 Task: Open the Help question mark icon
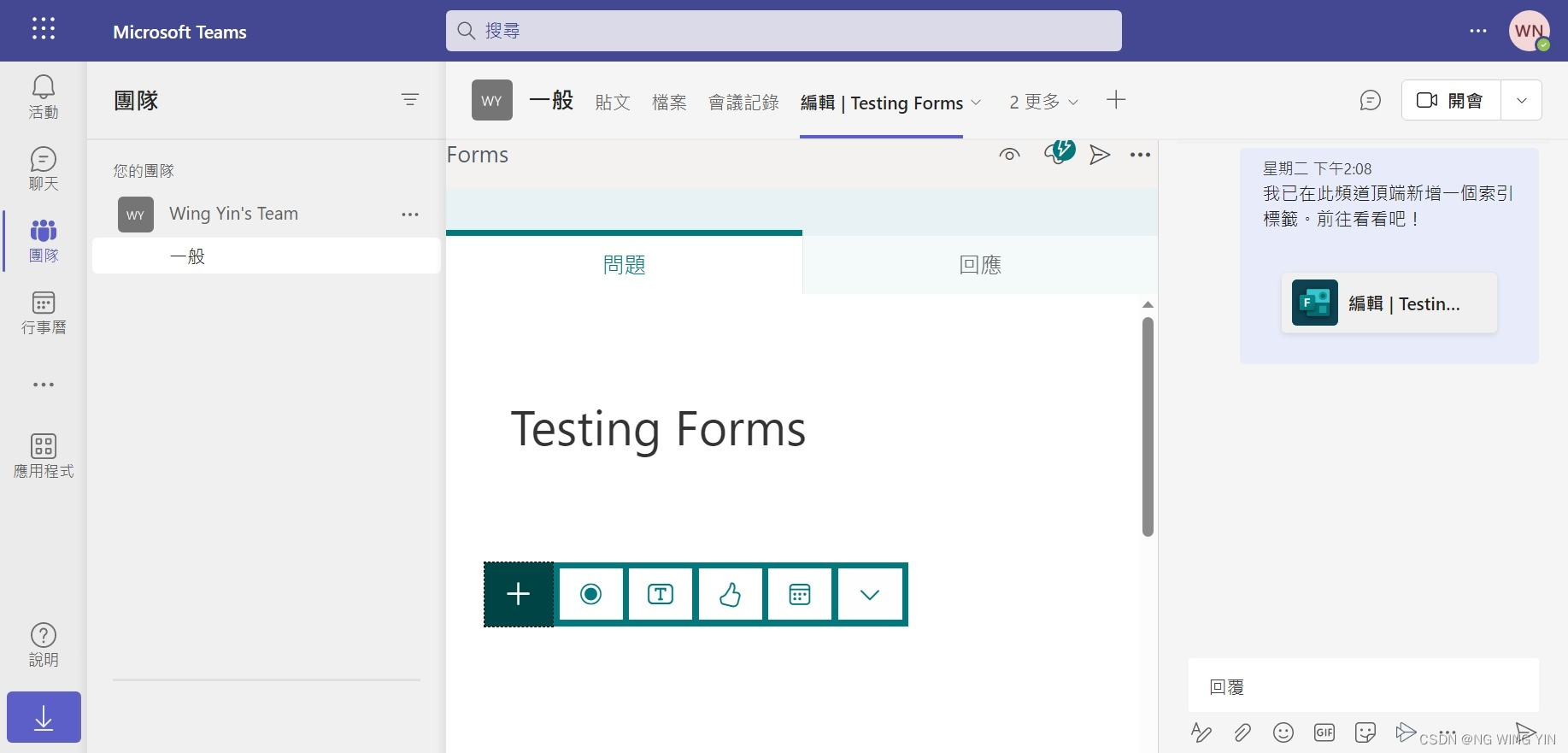44,644
